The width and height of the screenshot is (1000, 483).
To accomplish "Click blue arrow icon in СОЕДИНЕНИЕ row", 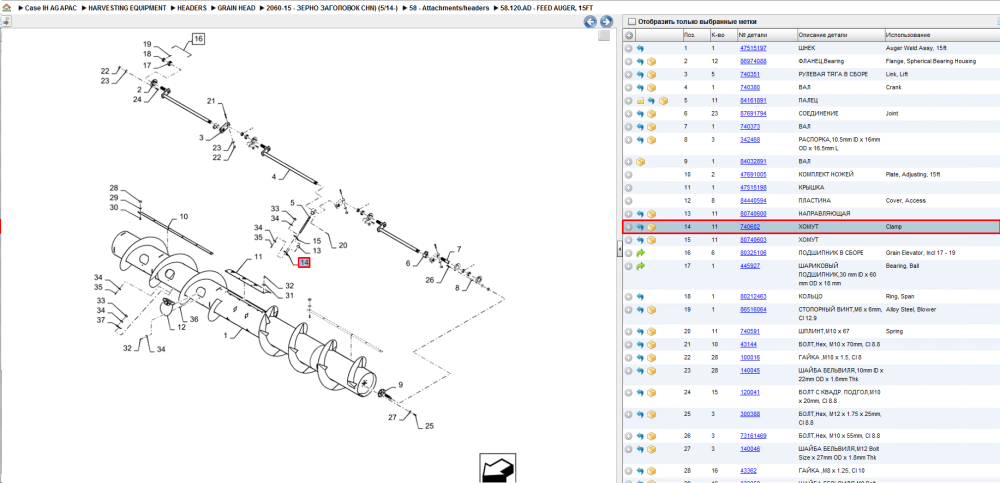I will tap(640, 114).
